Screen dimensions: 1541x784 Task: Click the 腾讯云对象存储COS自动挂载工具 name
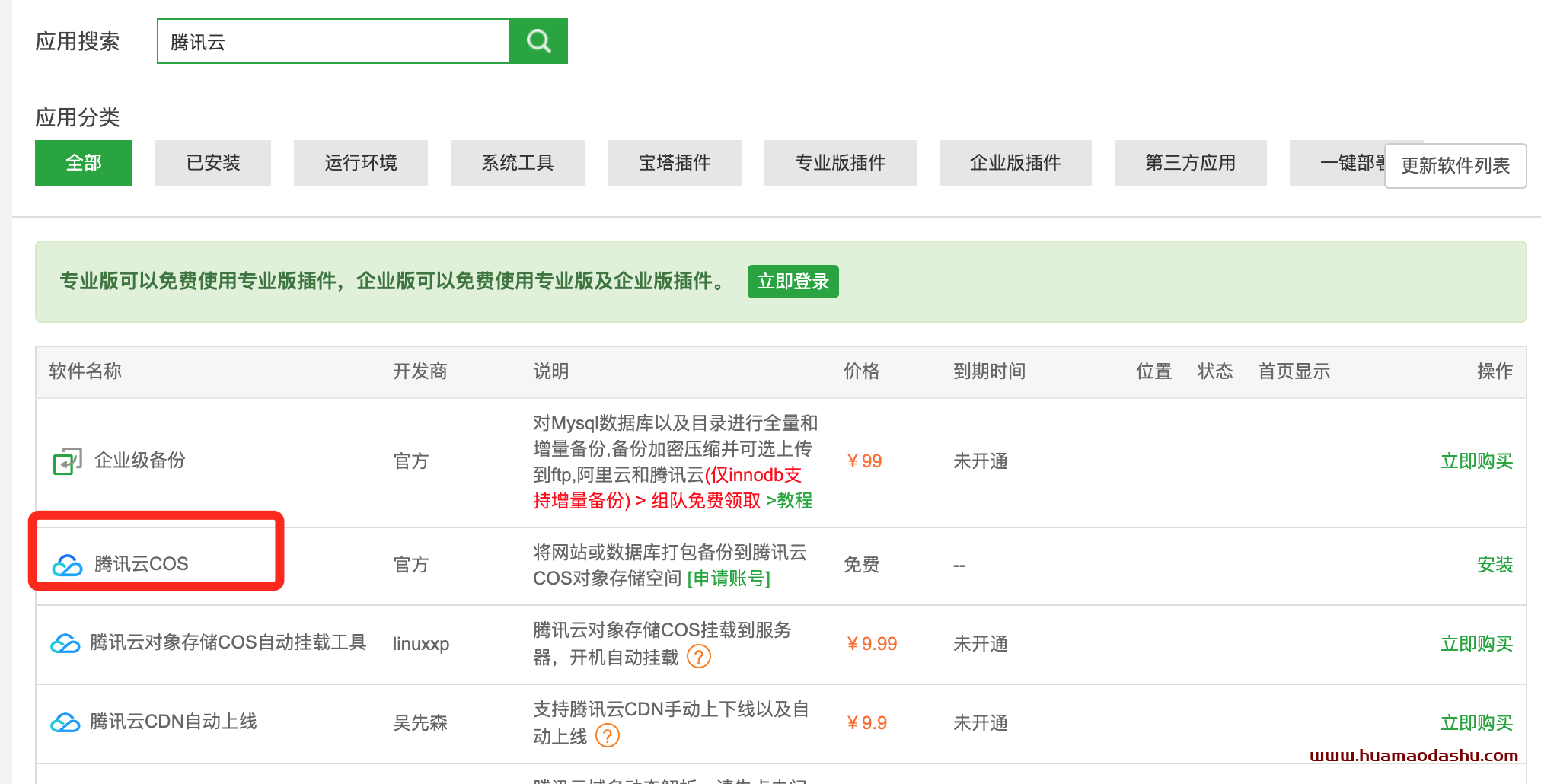pyautogui.click(x=228, y=642)
